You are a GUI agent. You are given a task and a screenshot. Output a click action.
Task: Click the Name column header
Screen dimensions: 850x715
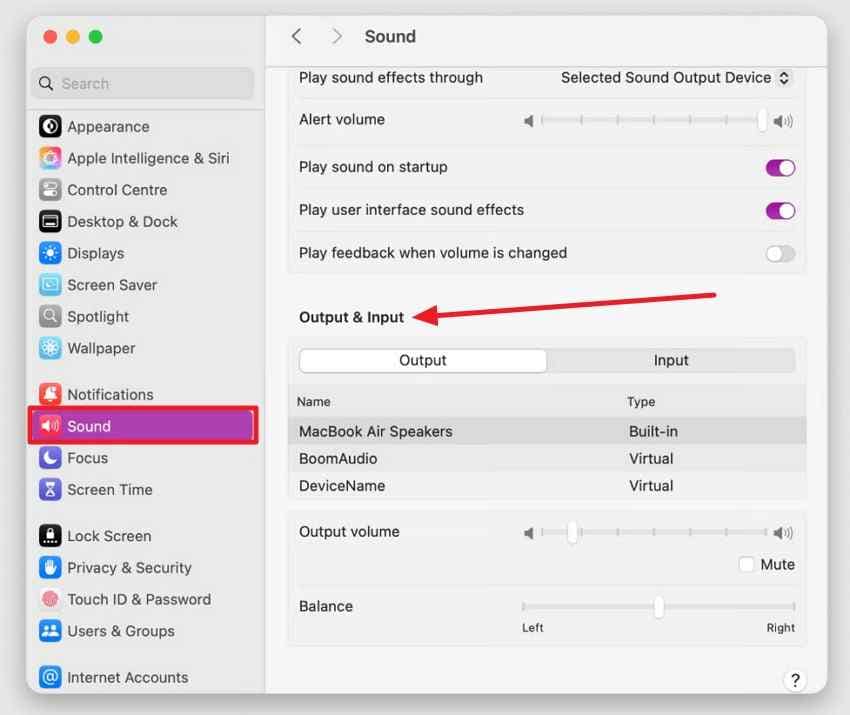313,402
